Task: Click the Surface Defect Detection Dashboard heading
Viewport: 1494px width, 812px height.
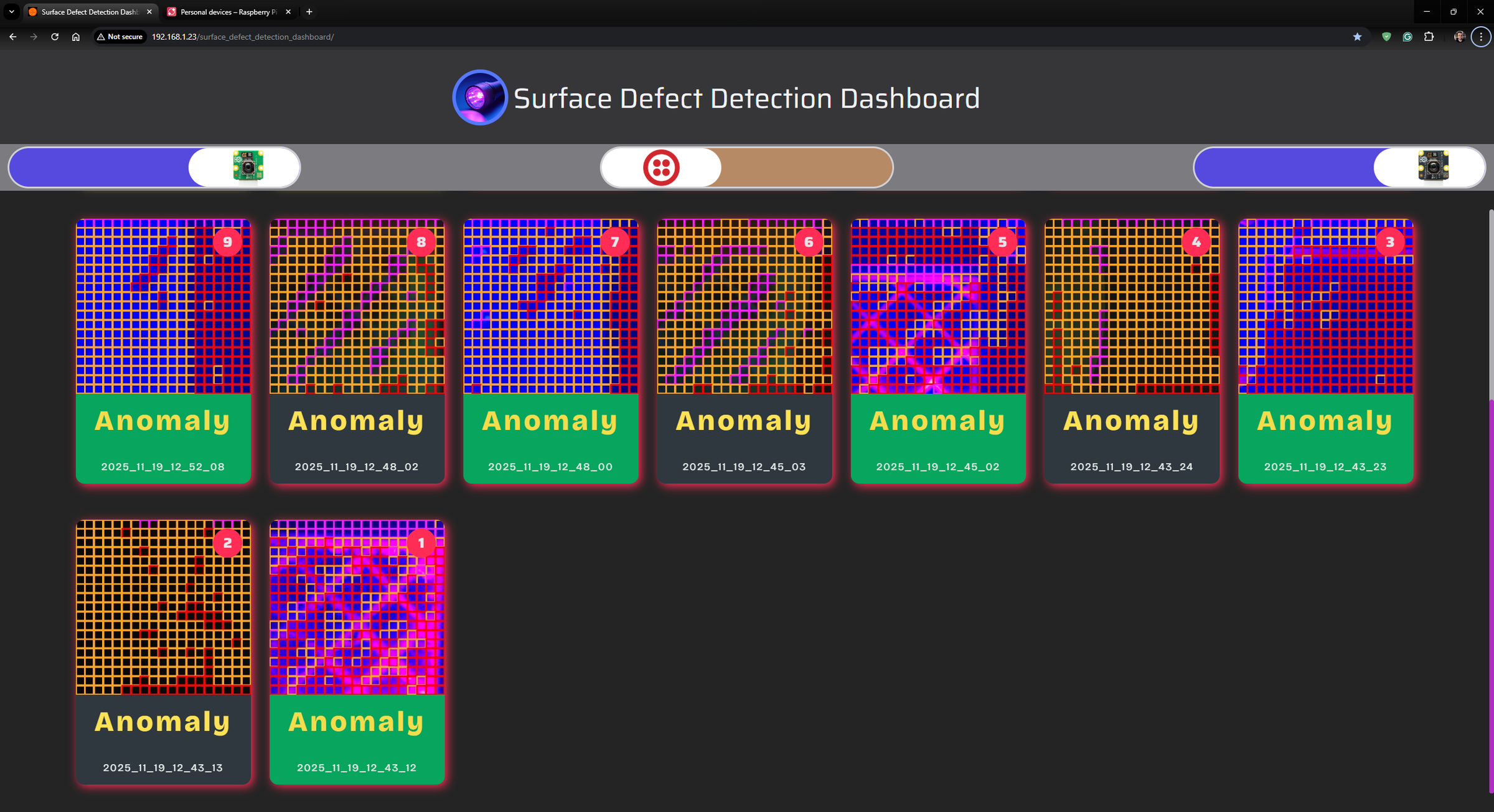Action: [746, 98]
